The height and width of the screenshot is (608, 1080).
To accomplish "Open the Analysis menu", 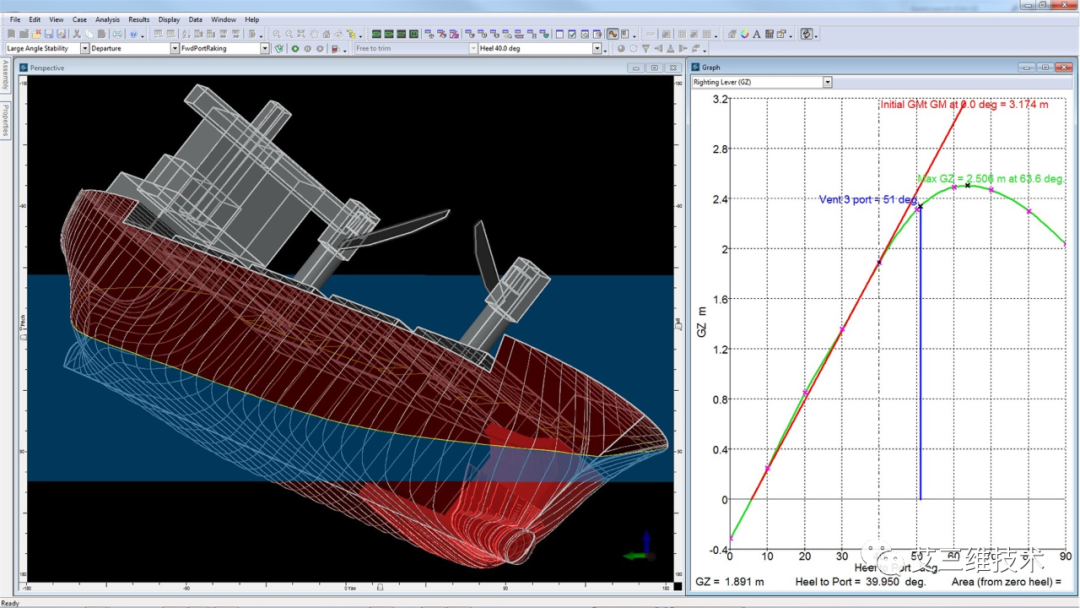I will [107, 19].
